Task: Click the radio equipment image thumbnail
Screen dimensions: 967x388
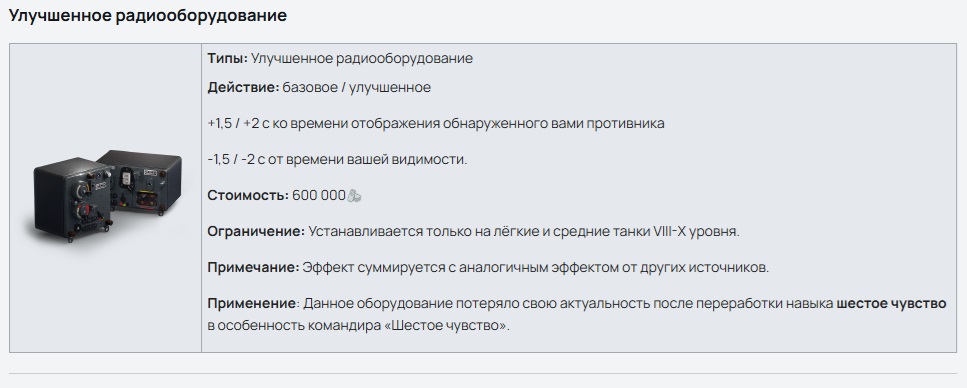Action: (x=106, y=199)
